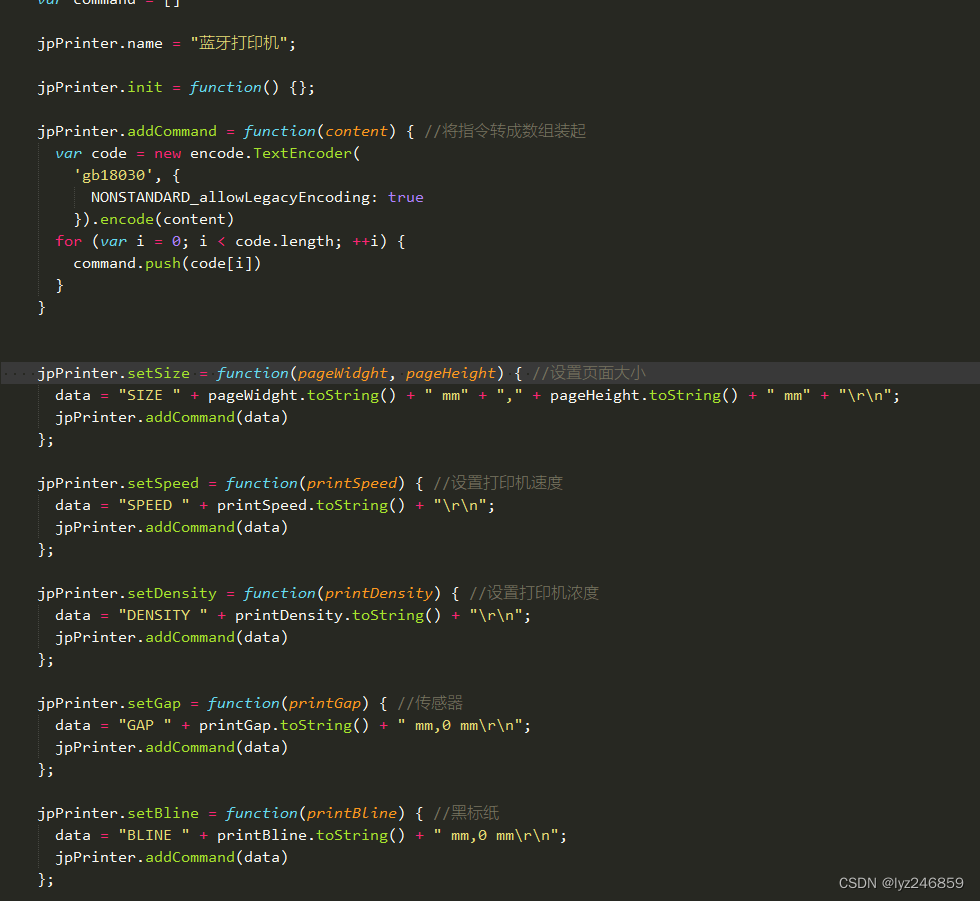Click the printSpeed parameter in setSpeed
The height and width of the screenshot is (901, 980).
tap(352, 483)
